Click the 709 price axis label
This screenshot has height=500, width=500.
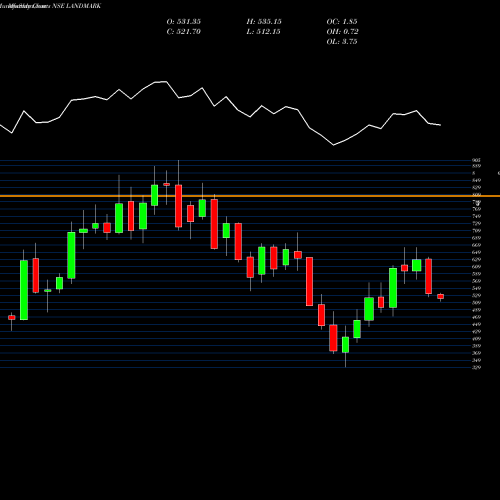click(477, 231)
